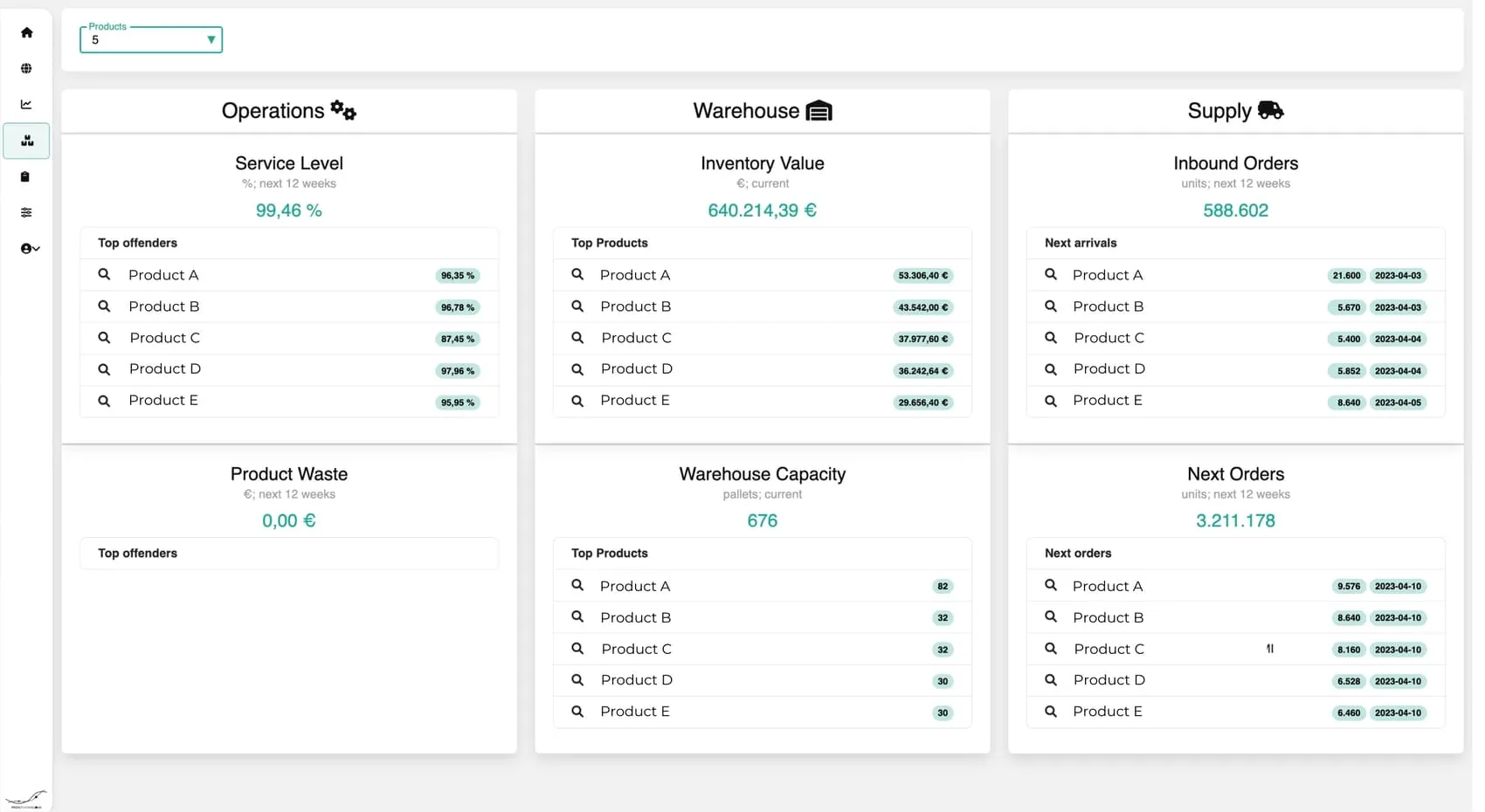Viewport: 1485px width, 812px height.
Task: Expand the user account chevron menu
Action: 36,249
